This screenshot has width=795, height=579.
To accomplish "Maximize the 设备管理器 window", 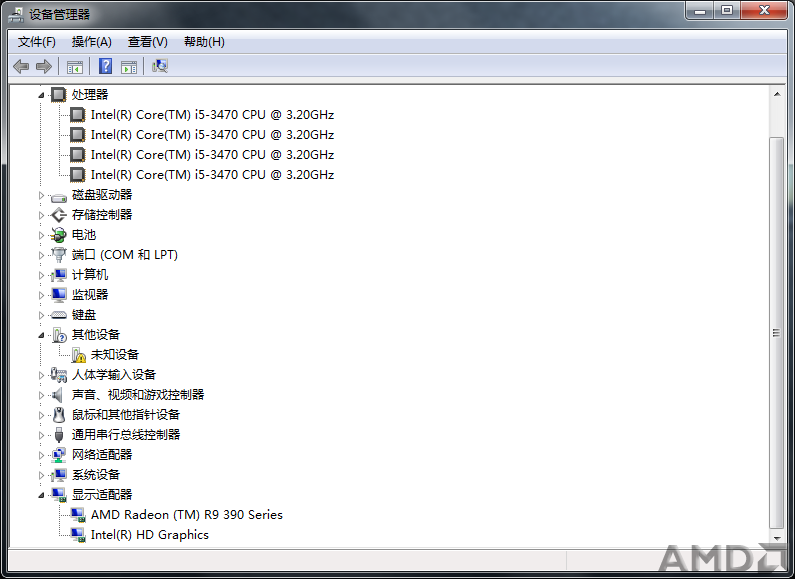I will coord(727,10).
